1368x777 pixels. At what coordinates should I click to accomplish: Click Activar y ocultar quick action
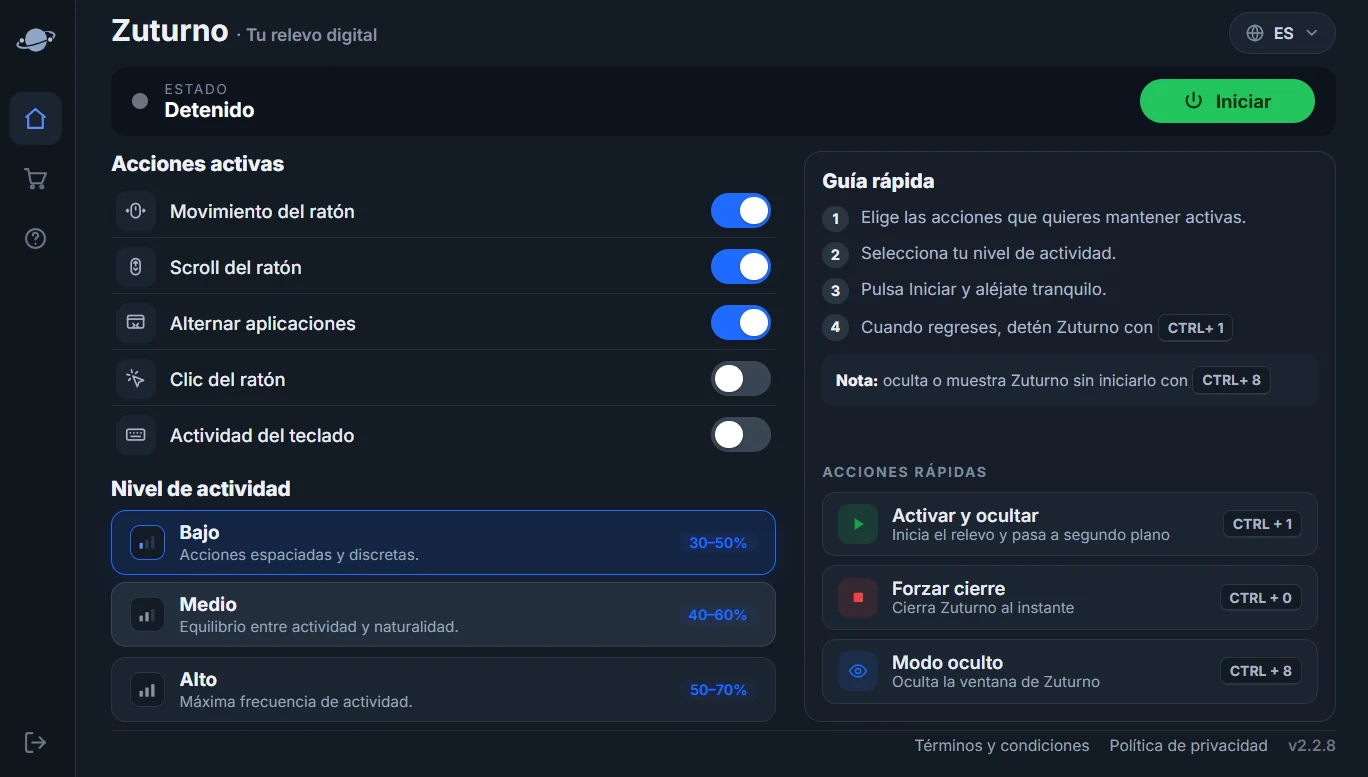tap(1069, 524)
